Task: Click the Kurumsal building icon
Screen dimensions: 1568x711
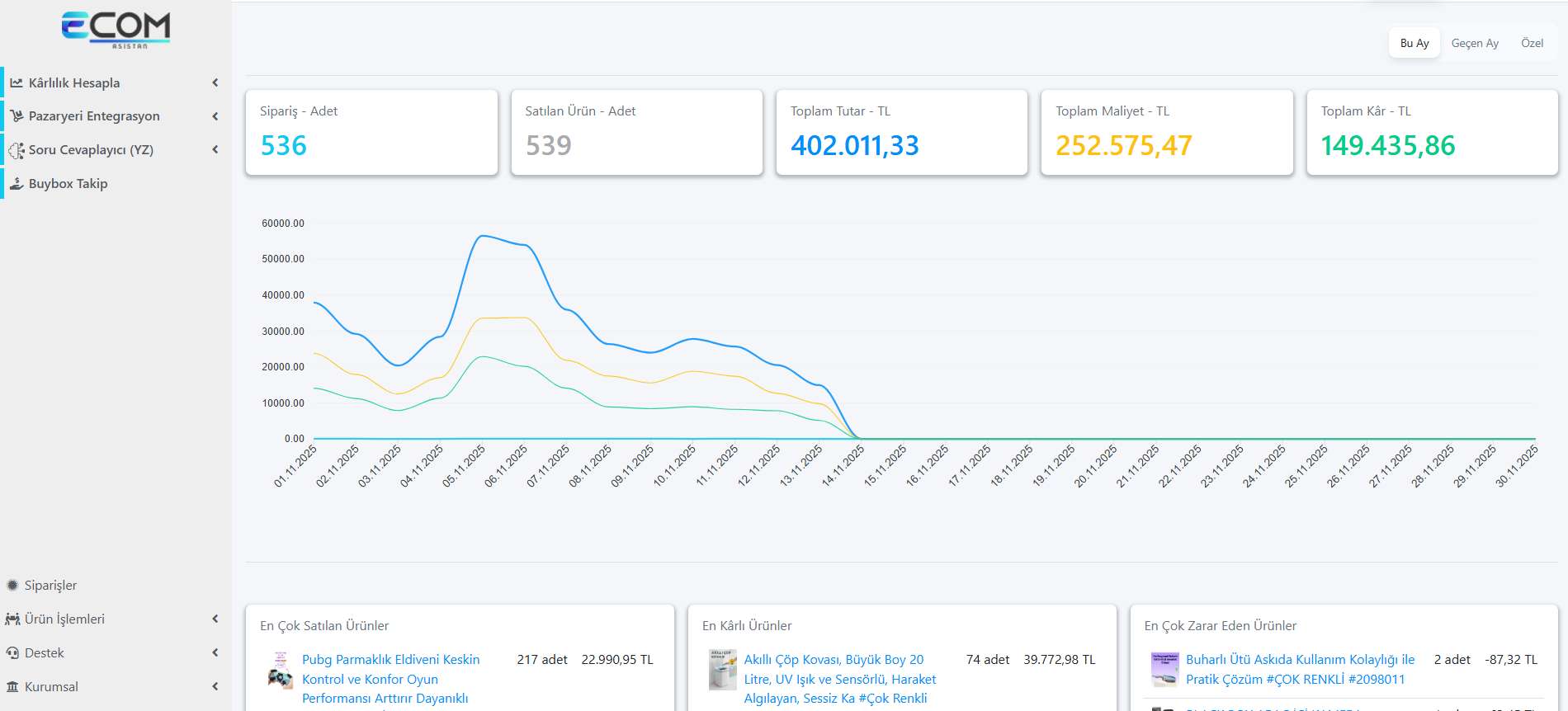Action: tap(12, 687)
